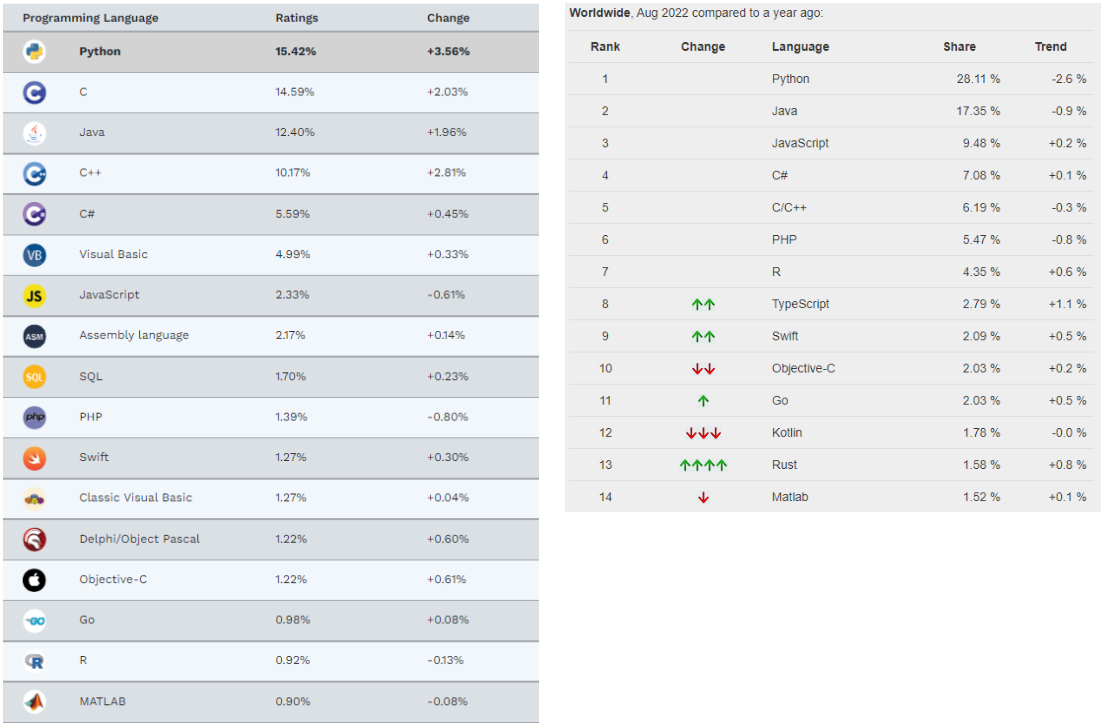Click the Share column header
The height and width of the screenshot is (725, 1105).
click(x=959, y=47)
